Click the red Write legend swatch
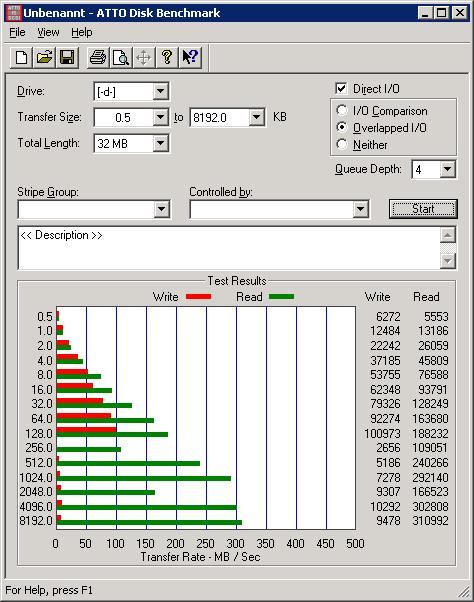Viewport: 474px width, 602px height. coord(198,296)
